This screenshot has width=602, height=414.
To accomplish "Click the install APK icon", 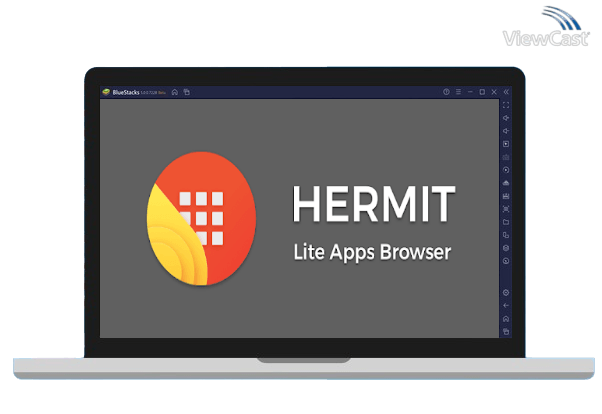I will 506,183.
